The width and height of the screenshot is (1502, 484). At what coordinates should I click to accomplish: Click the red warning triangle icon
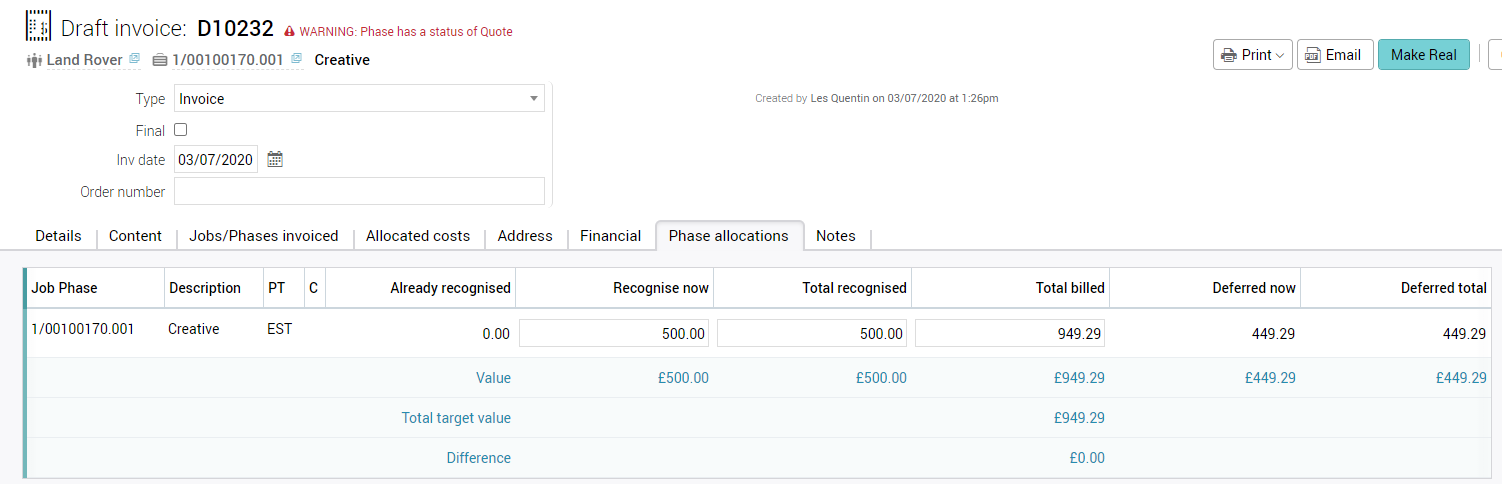coord(290,32)
